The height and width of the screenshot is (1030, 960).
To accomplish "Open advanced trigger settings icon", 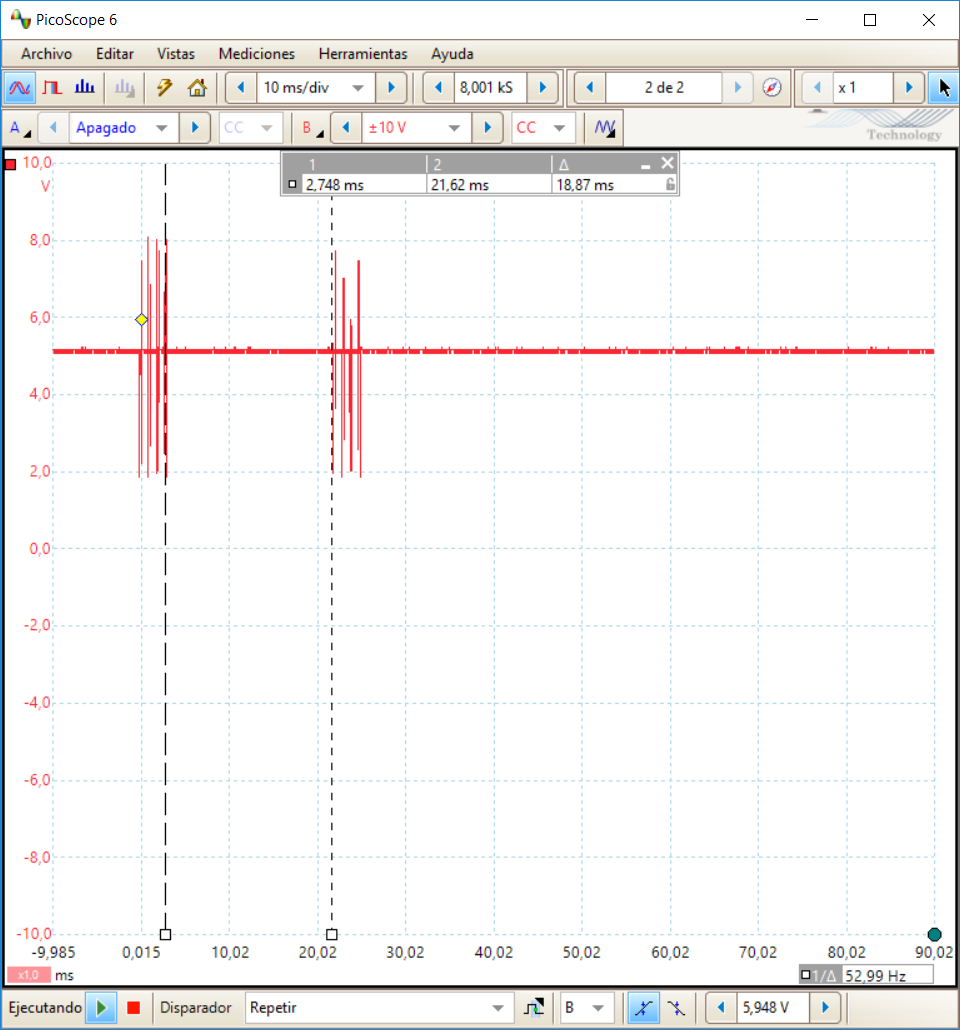I will click(x=534, y=1007).
